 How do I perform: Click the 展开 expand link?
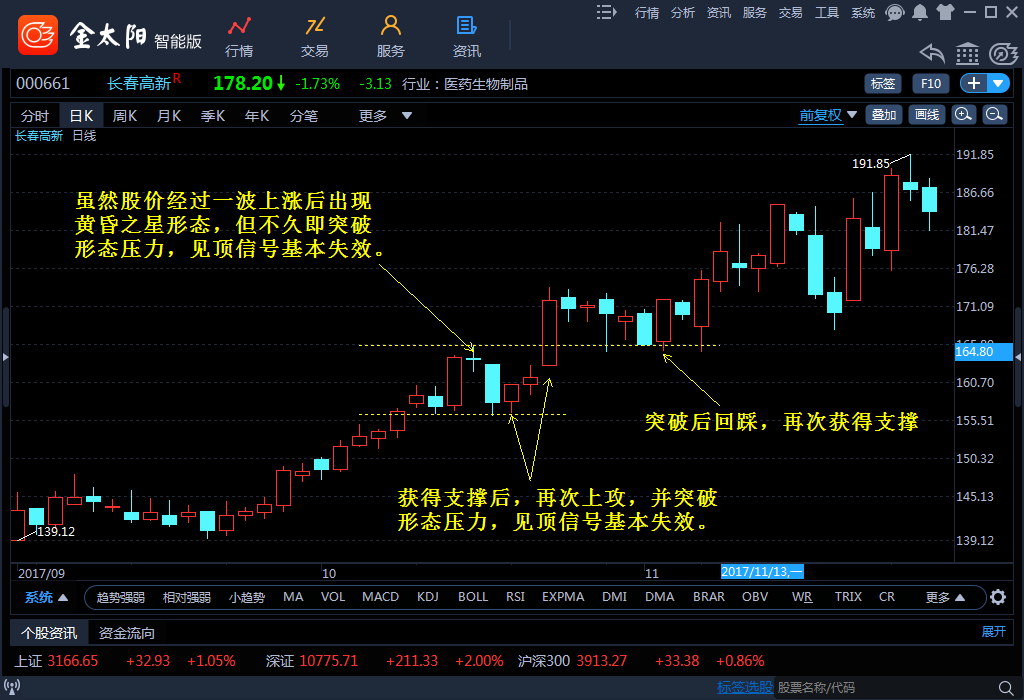pyautogui.click(x=993, y=632)
